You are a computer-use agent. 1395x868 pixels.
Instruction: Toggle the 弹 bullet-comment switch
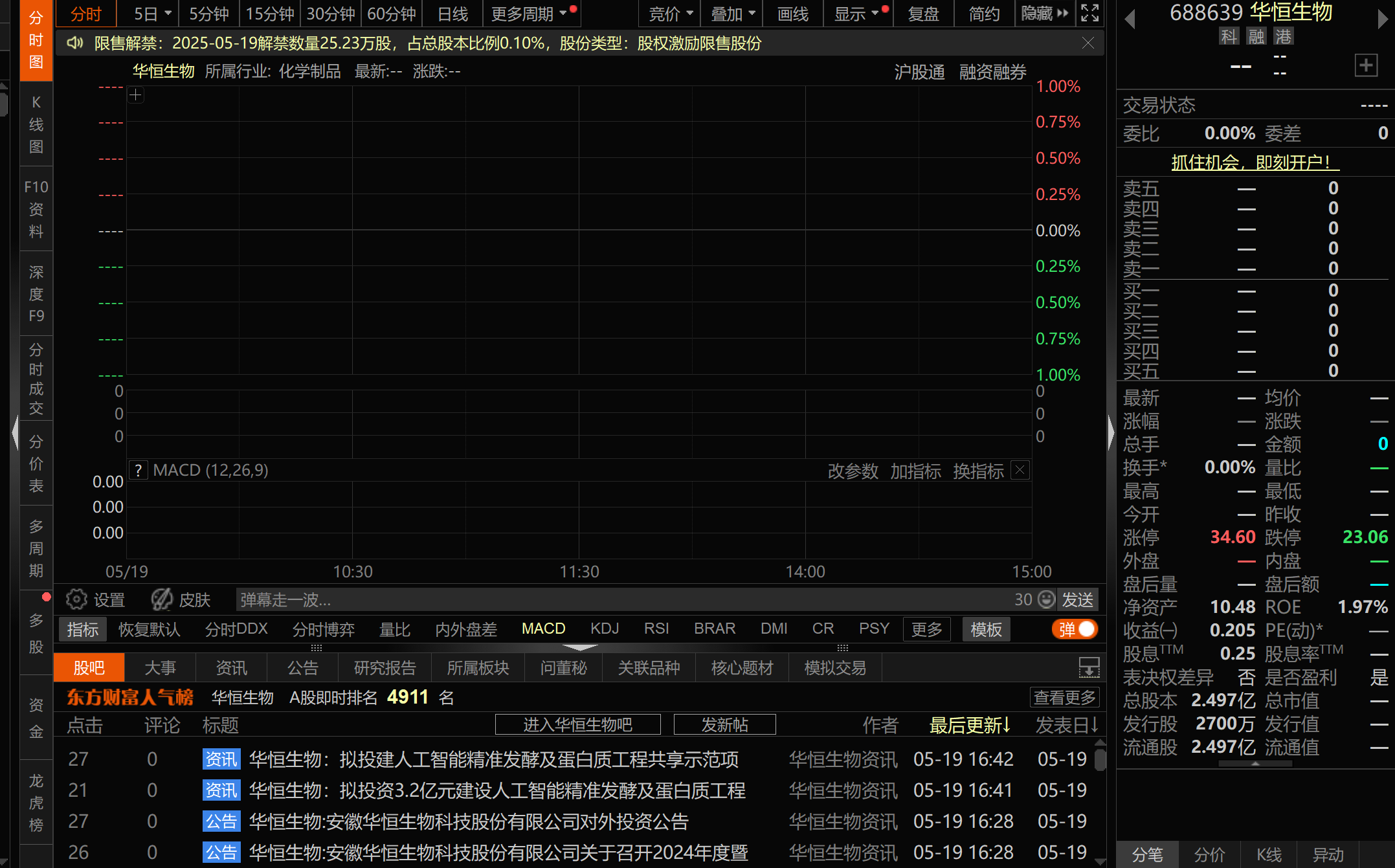pyautogui.click(x=1075, y=629)
